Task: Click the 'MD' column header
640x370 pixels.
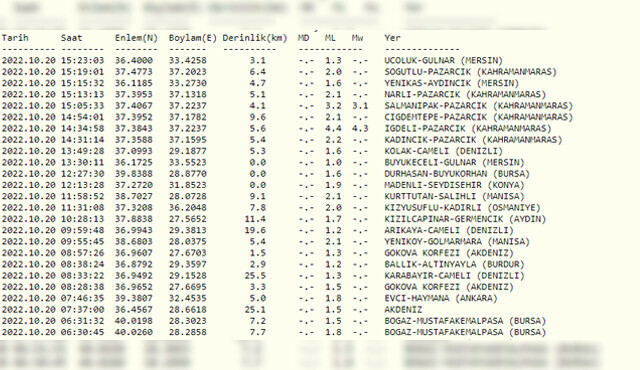Action: click(x=303, y=38)
